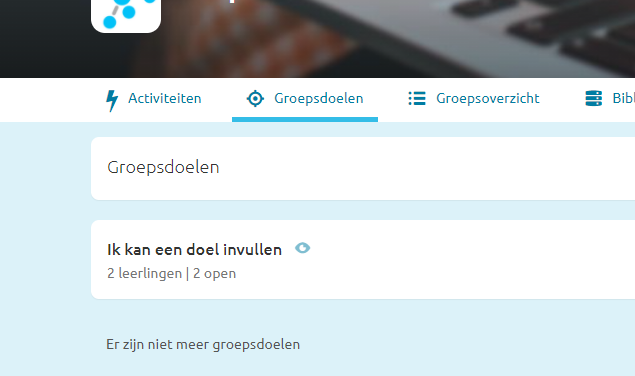Click the lightning bolt Activiteiten icon
Screen dimensions: 635x376
pyautogui.click(x=112, y=100)
